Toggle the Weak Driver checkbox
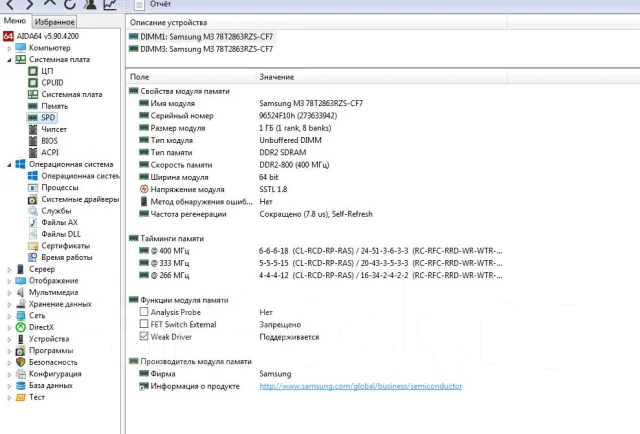Viewport: 640px width, 434px height. click(x=144, y=336)
